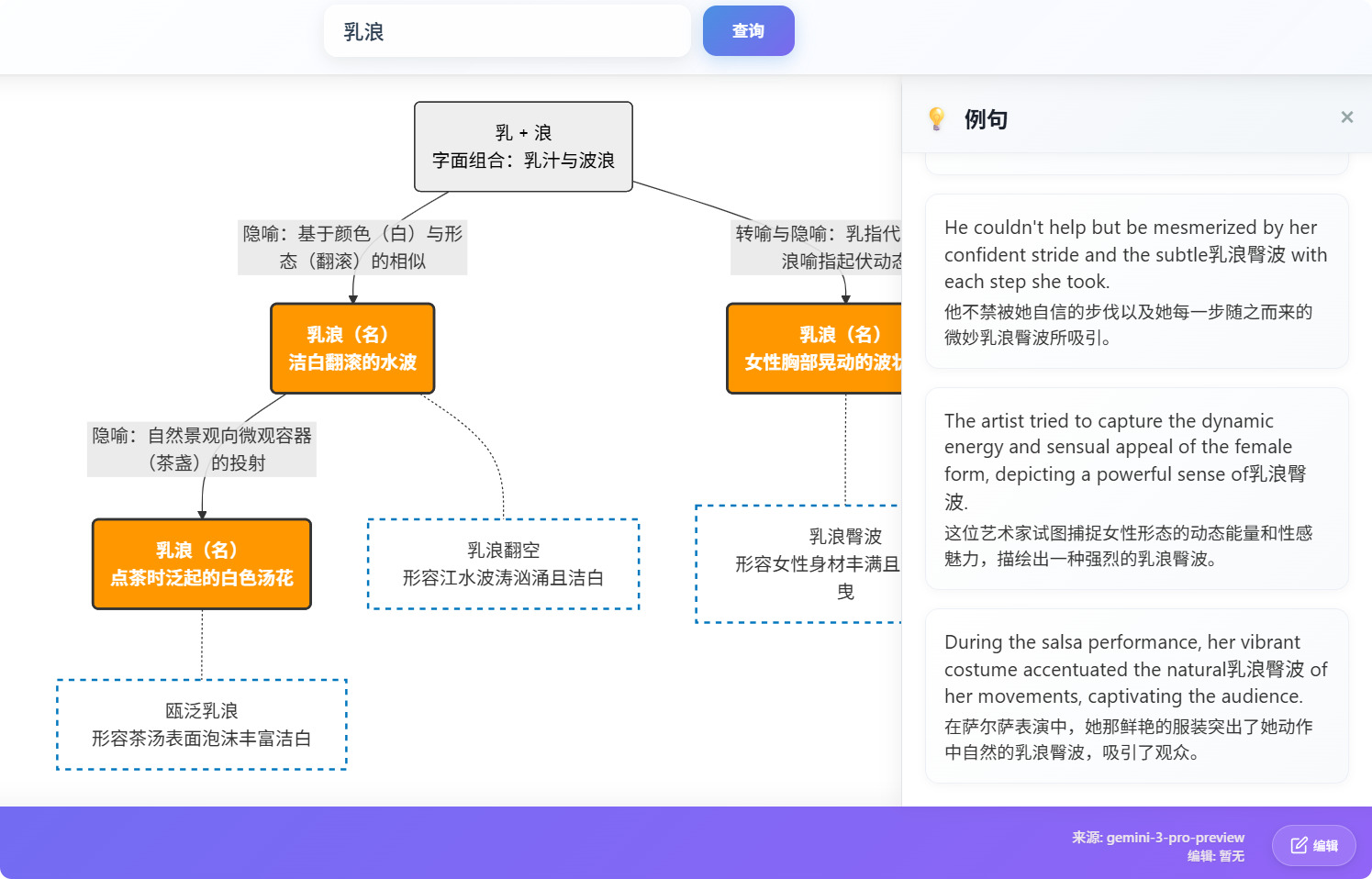The width and height of the screenshot is (1372, 879).
Task: Click the 自然景观向微观容器 edge label
Action: (x=202, y=450)
